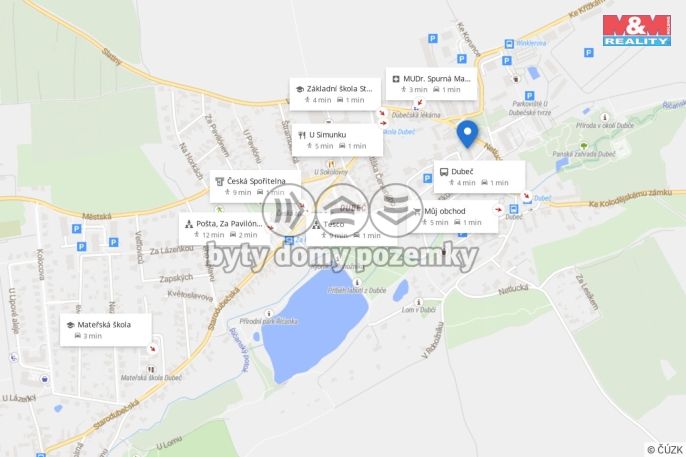This screenshot has width=686, height=457.
Task: Click the Winklerova bus stop icon
Action: coord(509,44)
